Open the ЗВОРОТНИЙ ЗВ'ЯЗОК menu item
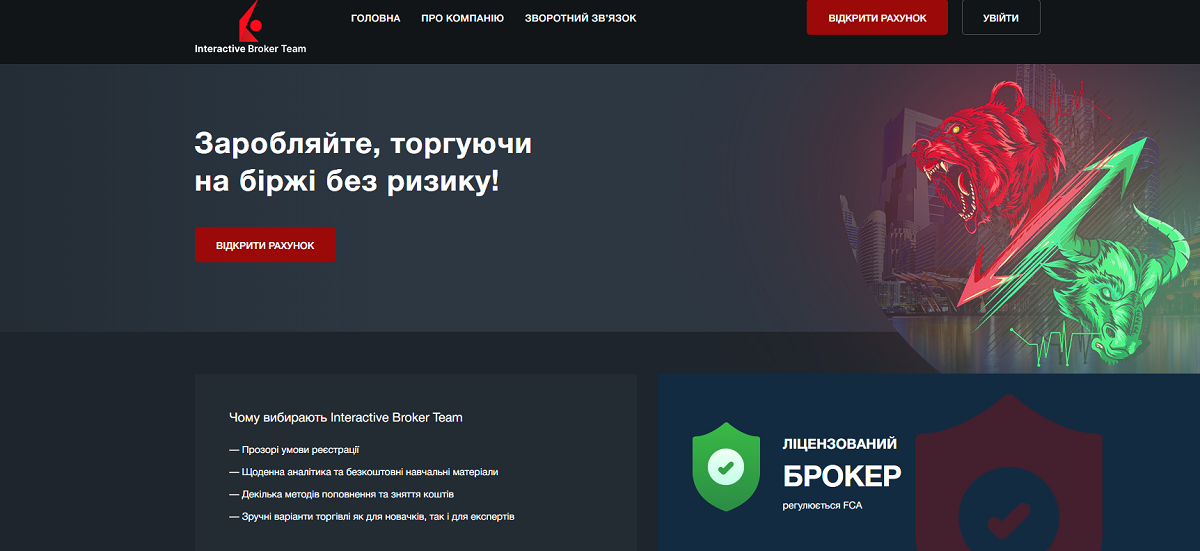1200x551 pixels. [580, 18]
